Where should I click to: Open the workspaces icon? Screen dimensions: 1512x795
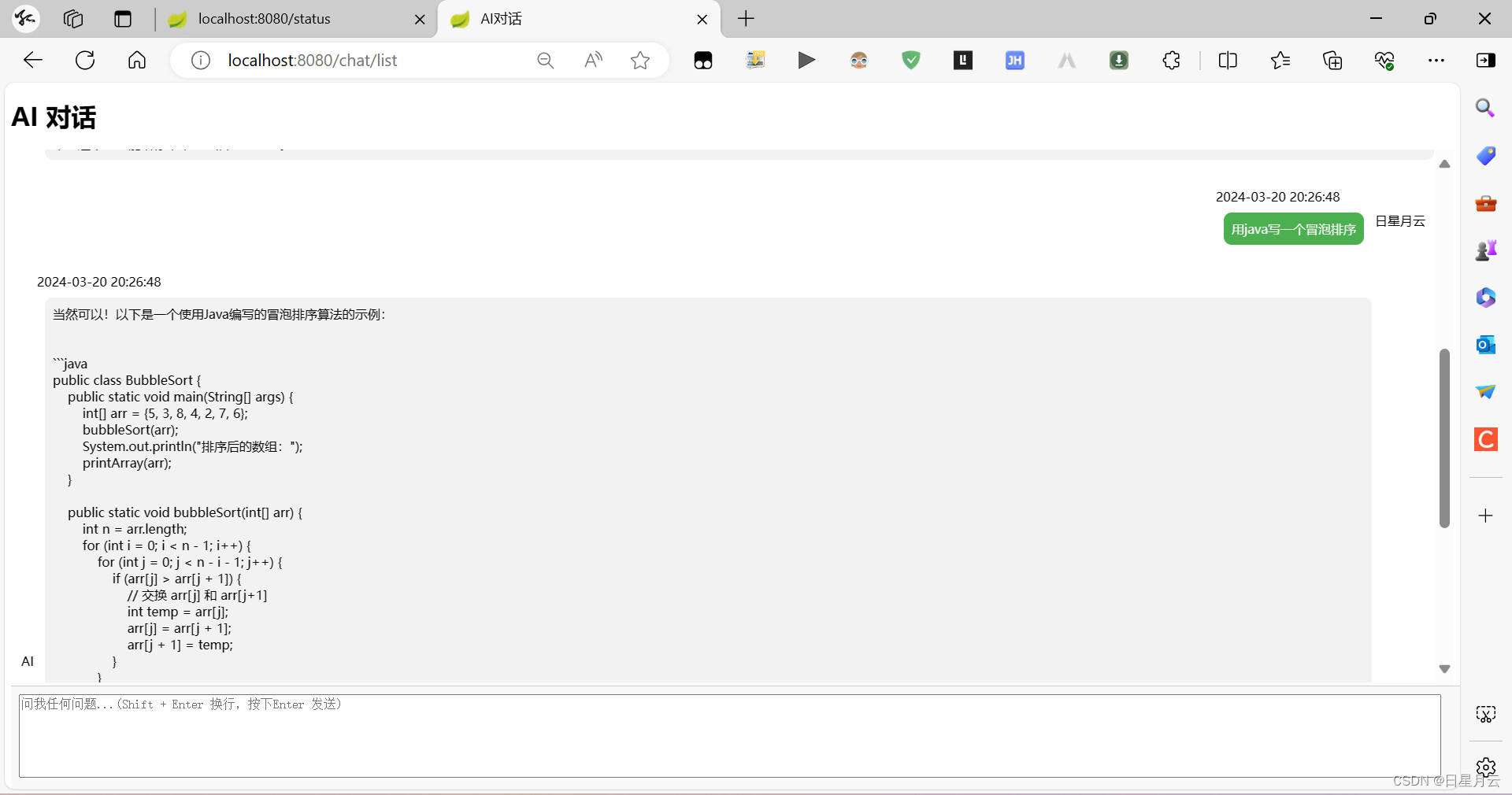[73, 19]
